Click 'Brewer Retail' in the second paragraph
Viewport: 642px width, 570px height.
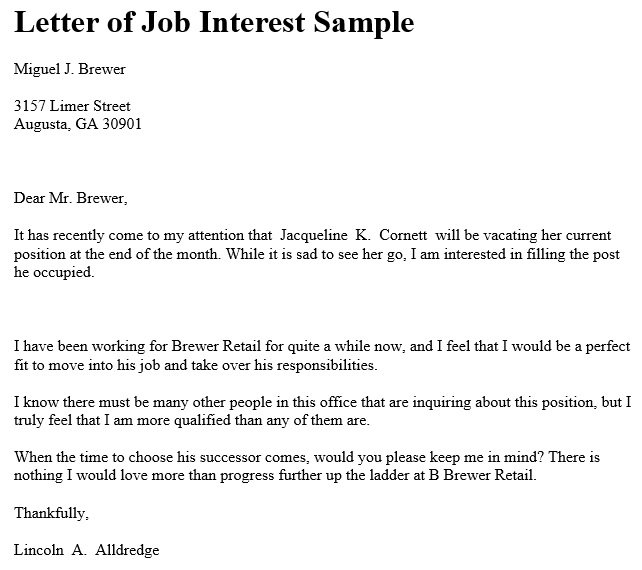[216, 346]
